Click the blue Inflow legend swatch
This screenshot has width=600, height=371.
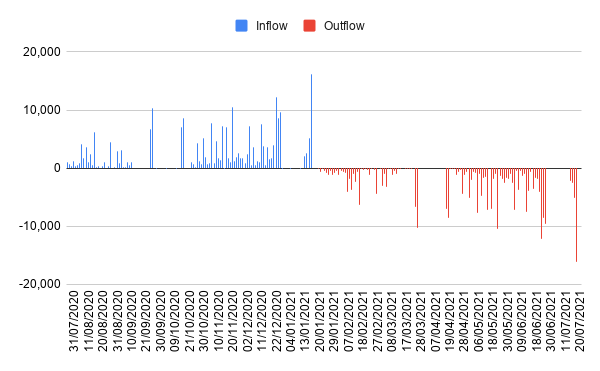[241, 26]
